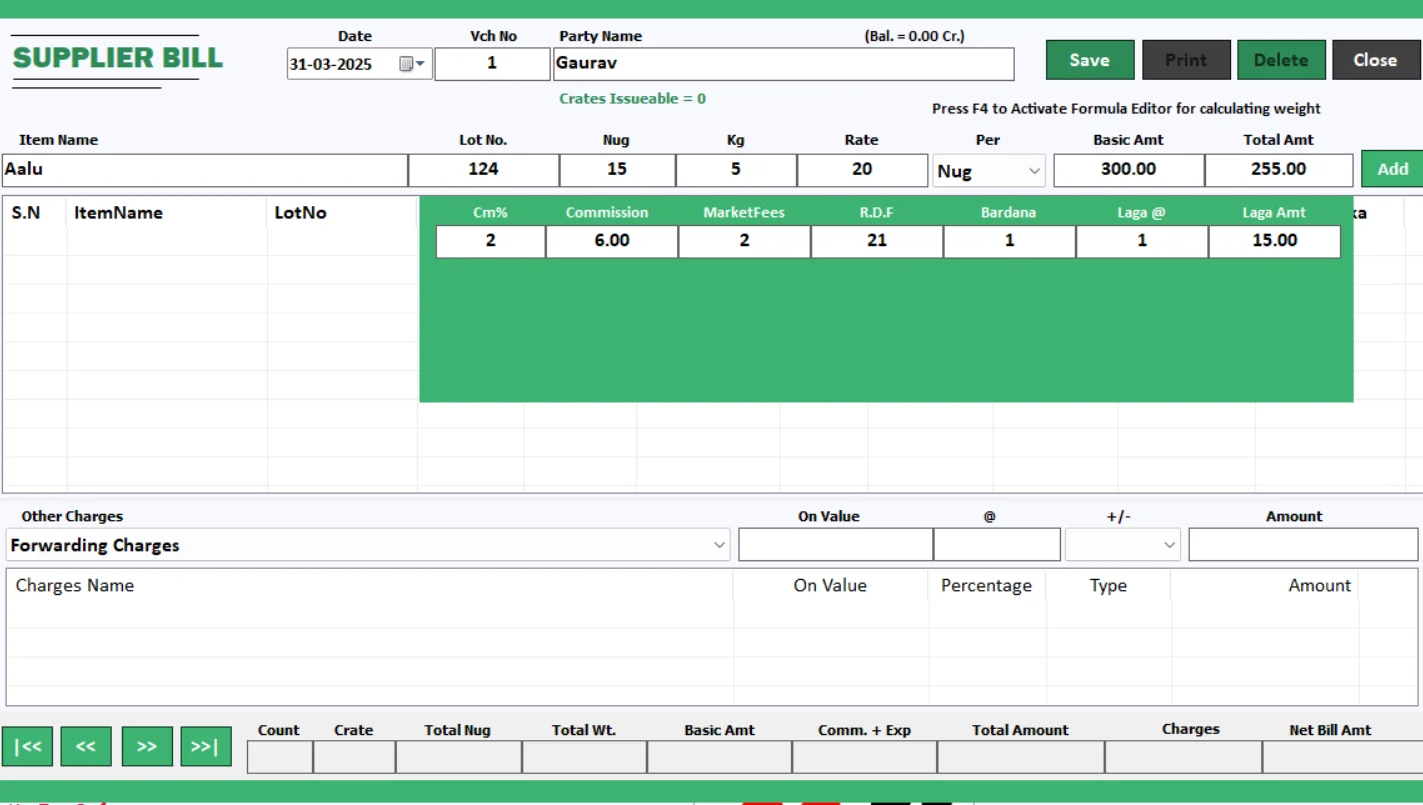Click the Net Bill Amt total box
The width and height of the screenshot is (1423, 805).
click(x=1342, y=757)
